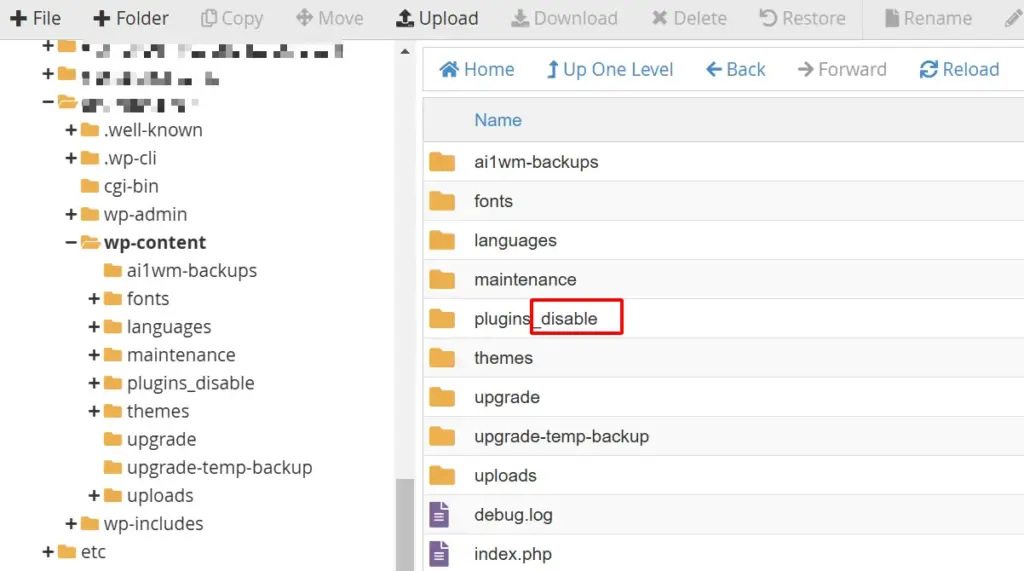Screen dimensions: 1024x571
Task: Expand the wp-admin tree folder
Action: [x=71, y=214]
